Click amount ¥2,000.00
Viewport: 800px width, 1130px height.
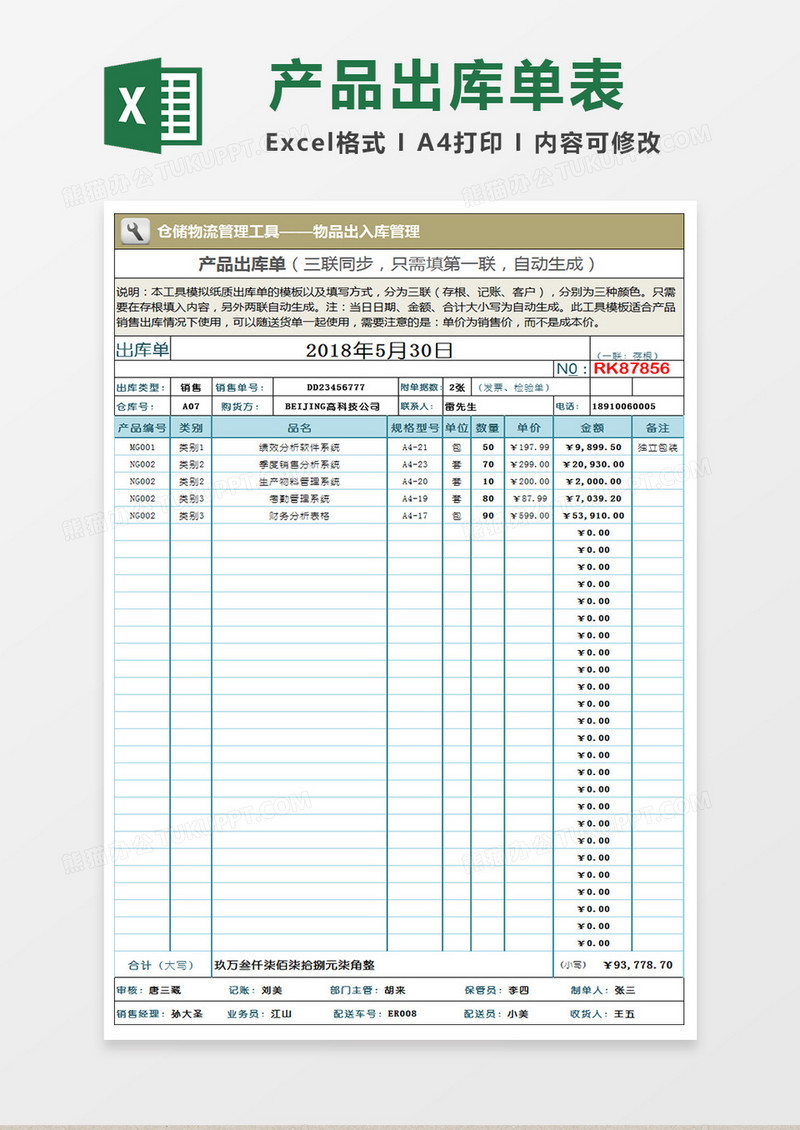click(x=592, y=481)
